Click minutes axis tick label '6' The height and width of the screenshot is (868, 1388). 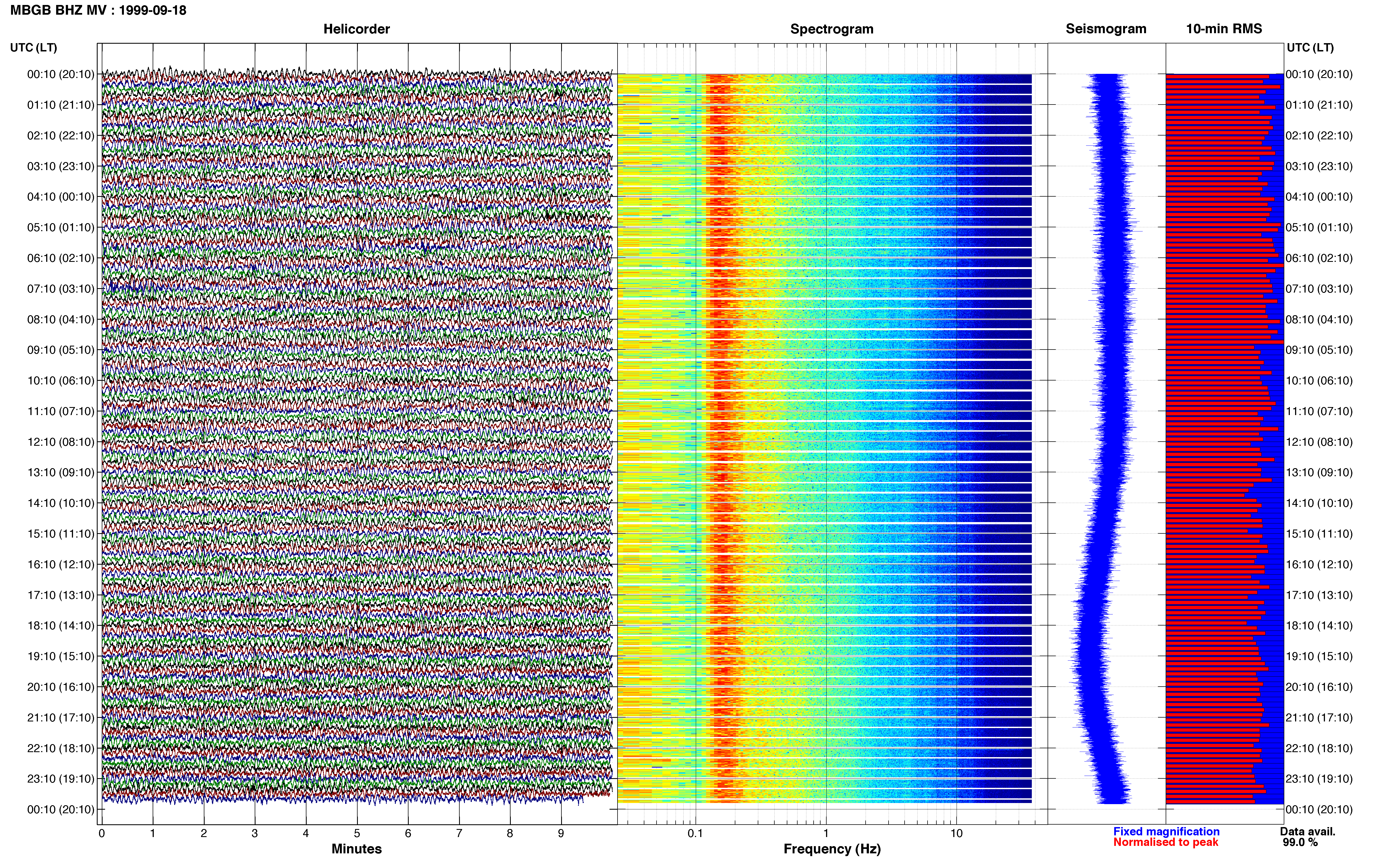[x=408, y=833]
